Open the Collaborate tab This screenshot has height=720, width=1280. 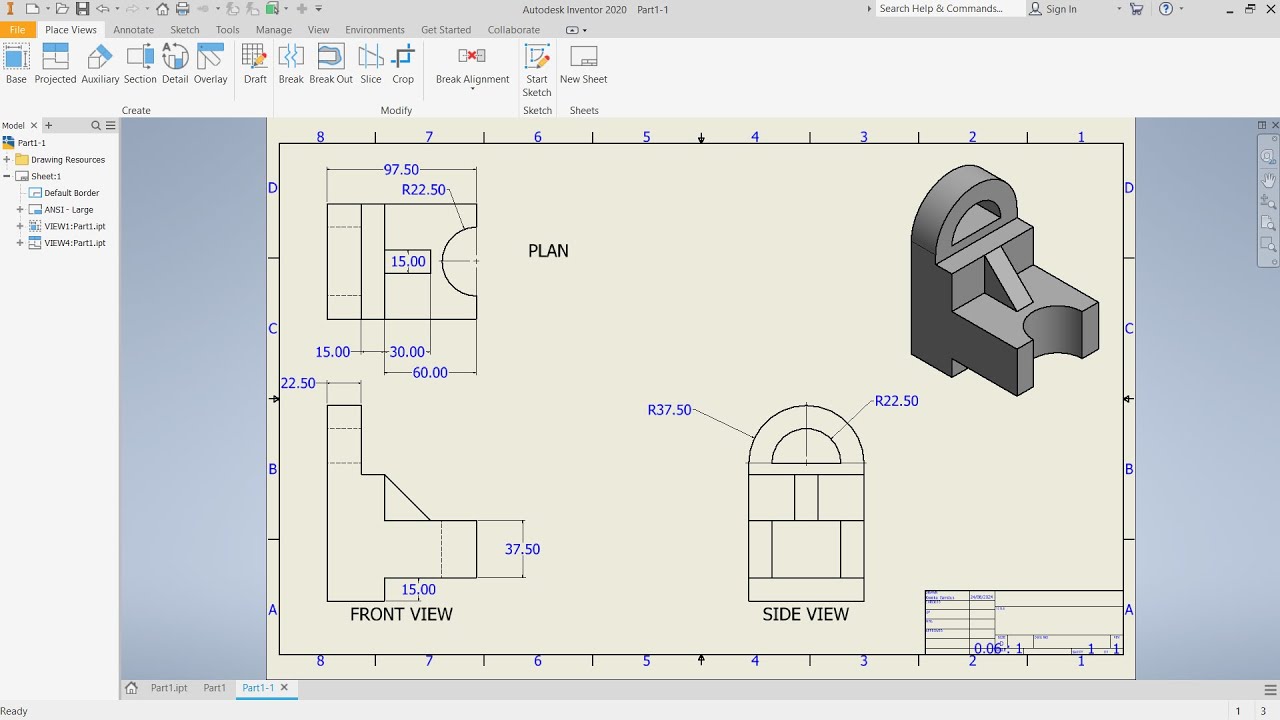[514, 30]
